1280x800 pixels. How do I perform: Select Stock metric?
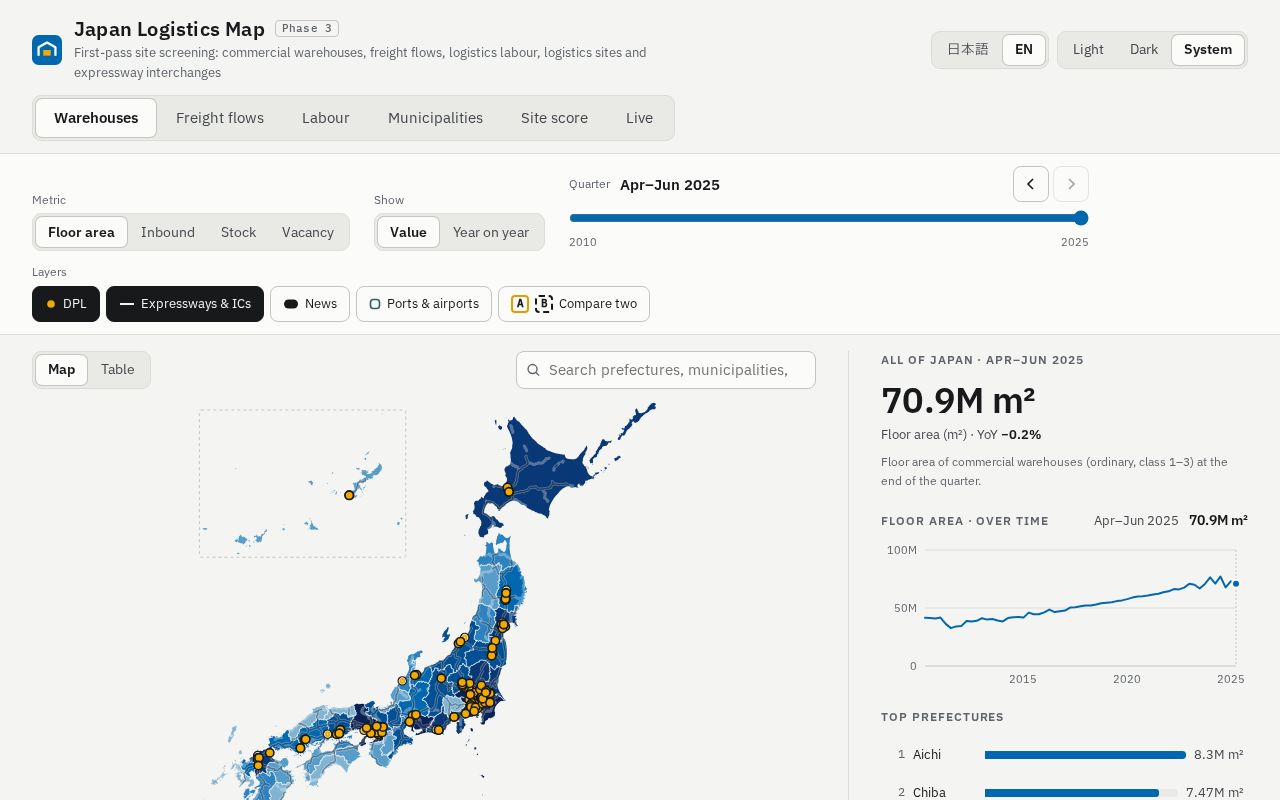239,232
